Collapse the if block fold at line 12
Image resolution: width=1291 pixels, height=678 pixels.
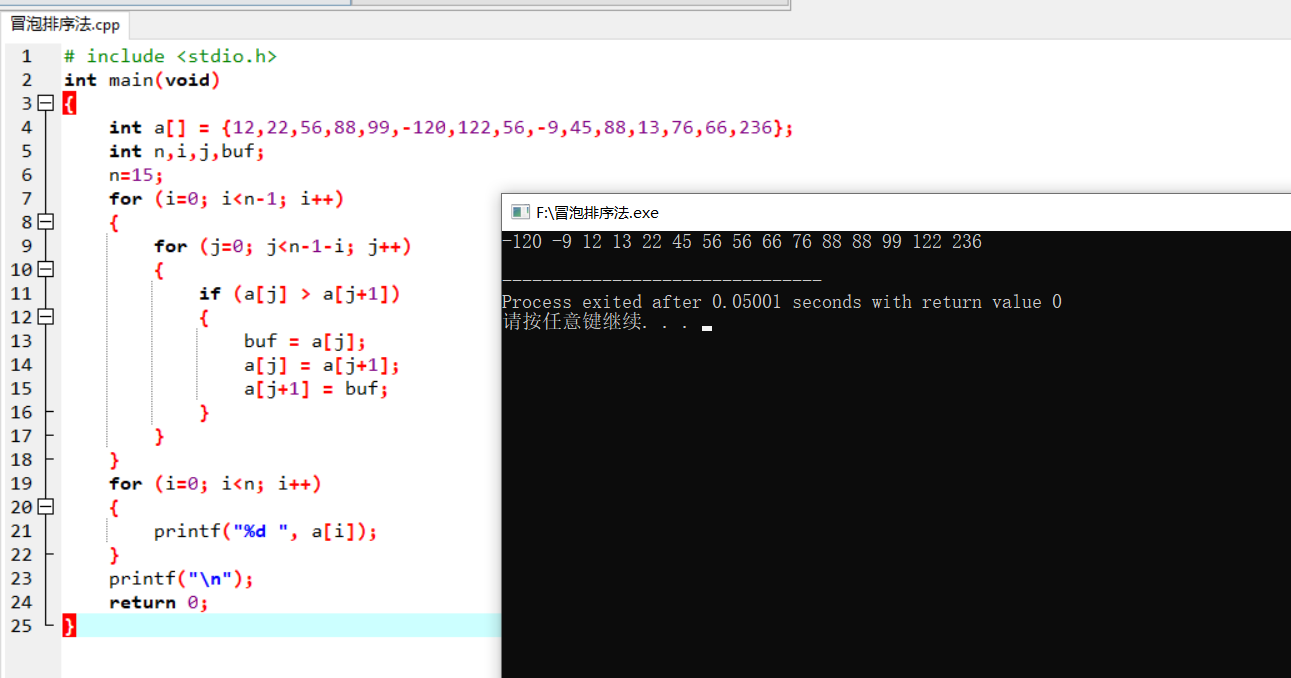[x=45, y=317]
